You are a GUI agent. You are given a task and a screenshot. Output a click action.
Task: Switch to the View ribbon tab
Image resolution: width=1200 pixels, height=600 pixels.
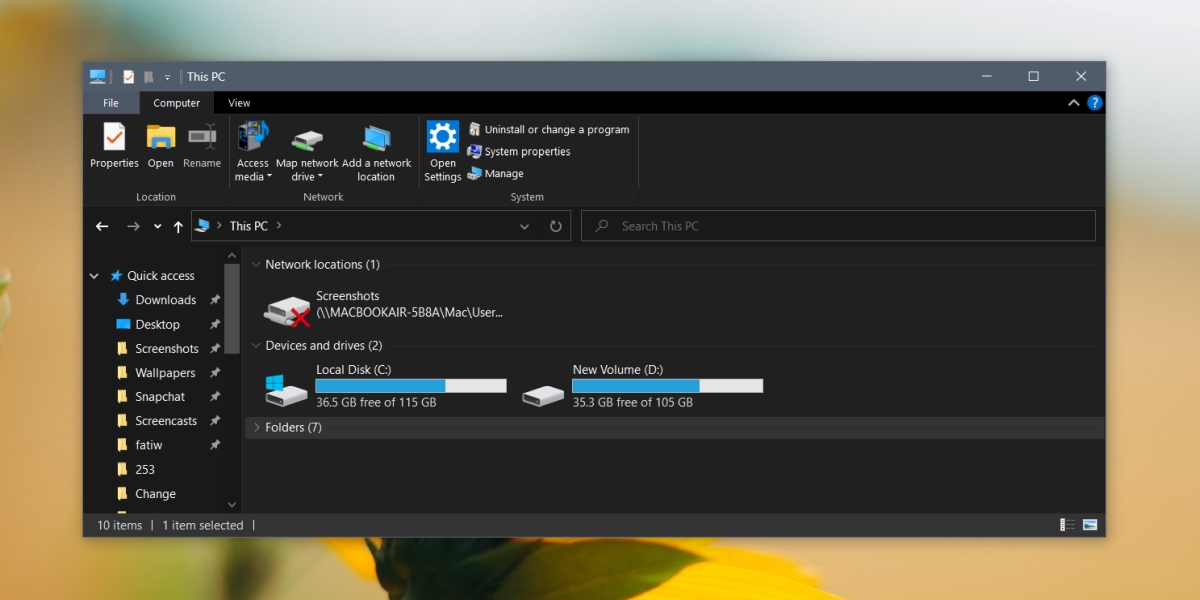[239, 103]
